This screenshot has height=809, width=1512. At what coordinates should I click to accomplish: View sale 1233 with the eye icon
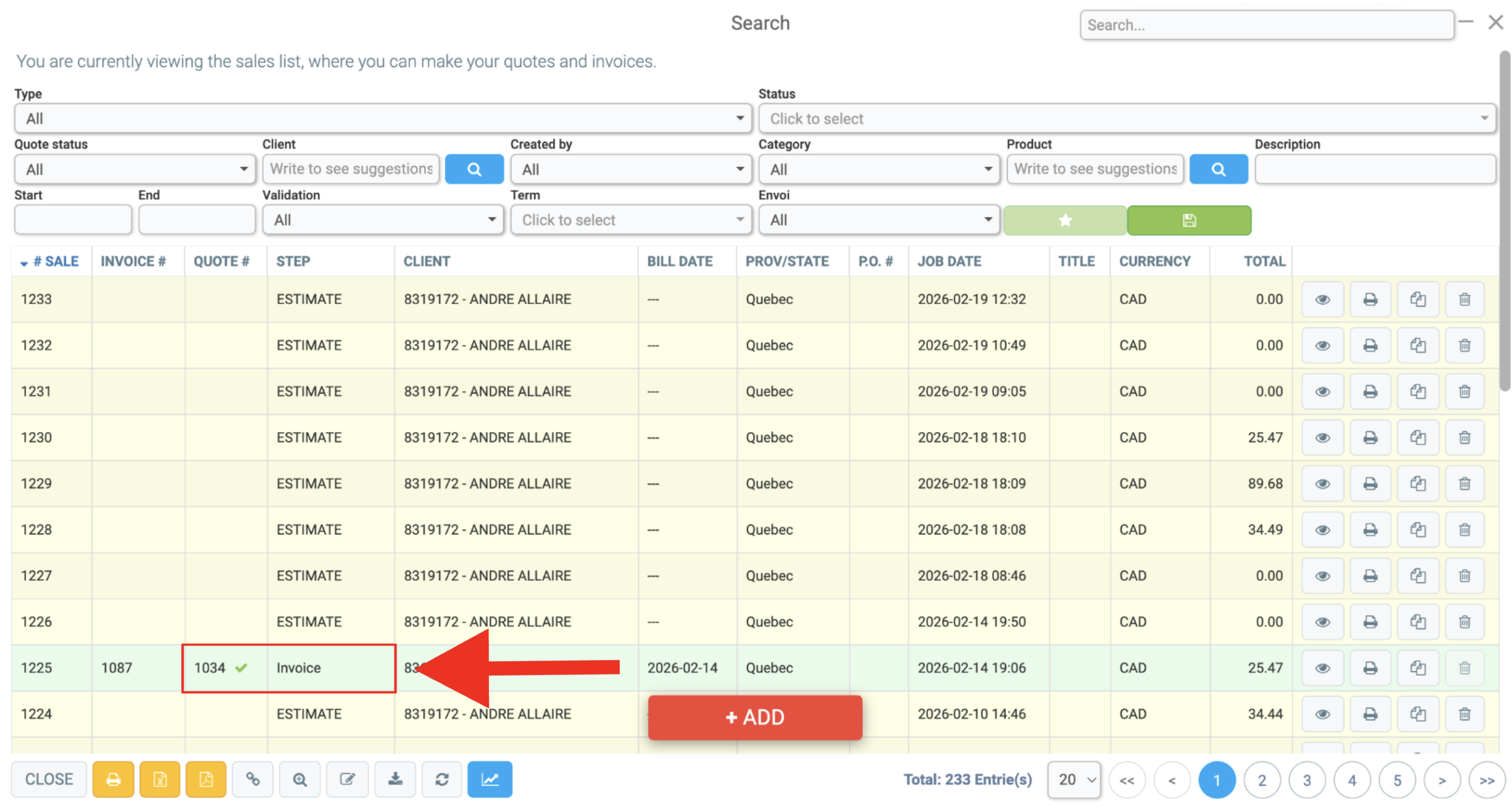1322,299
